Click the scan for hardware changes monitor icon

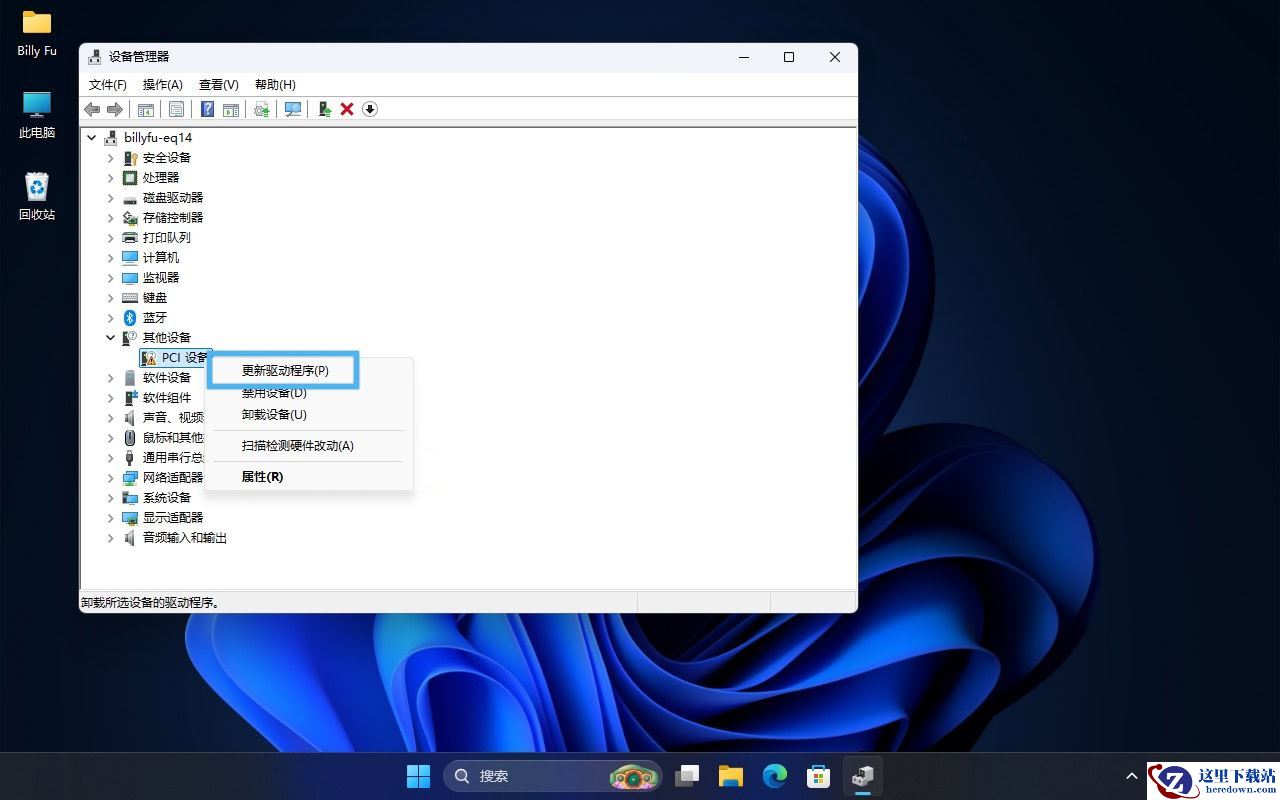[x=293, y=109]
